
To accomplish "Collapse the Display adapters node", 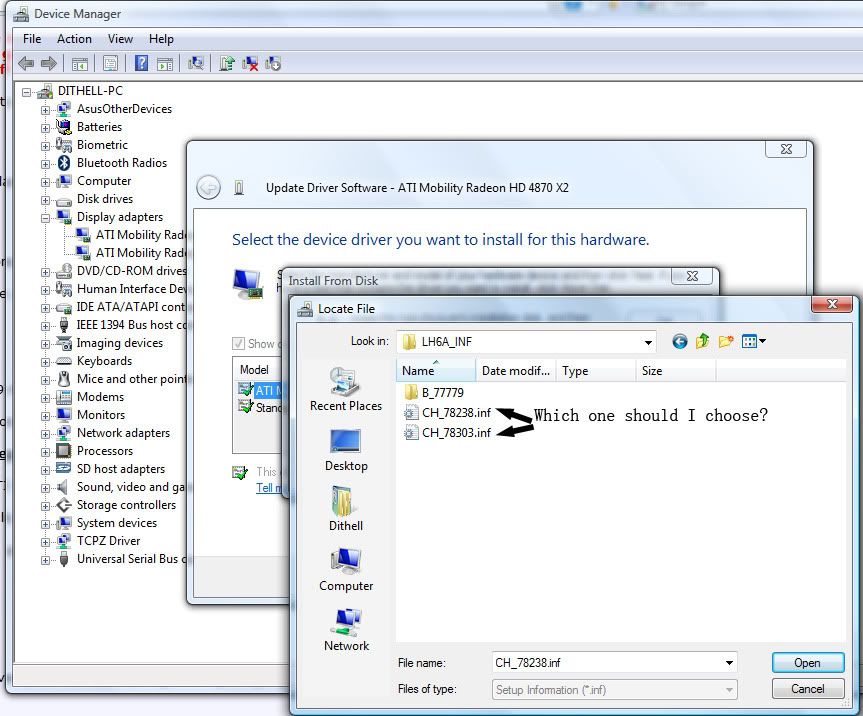I will pyautogui.click(x=45, y=218).
